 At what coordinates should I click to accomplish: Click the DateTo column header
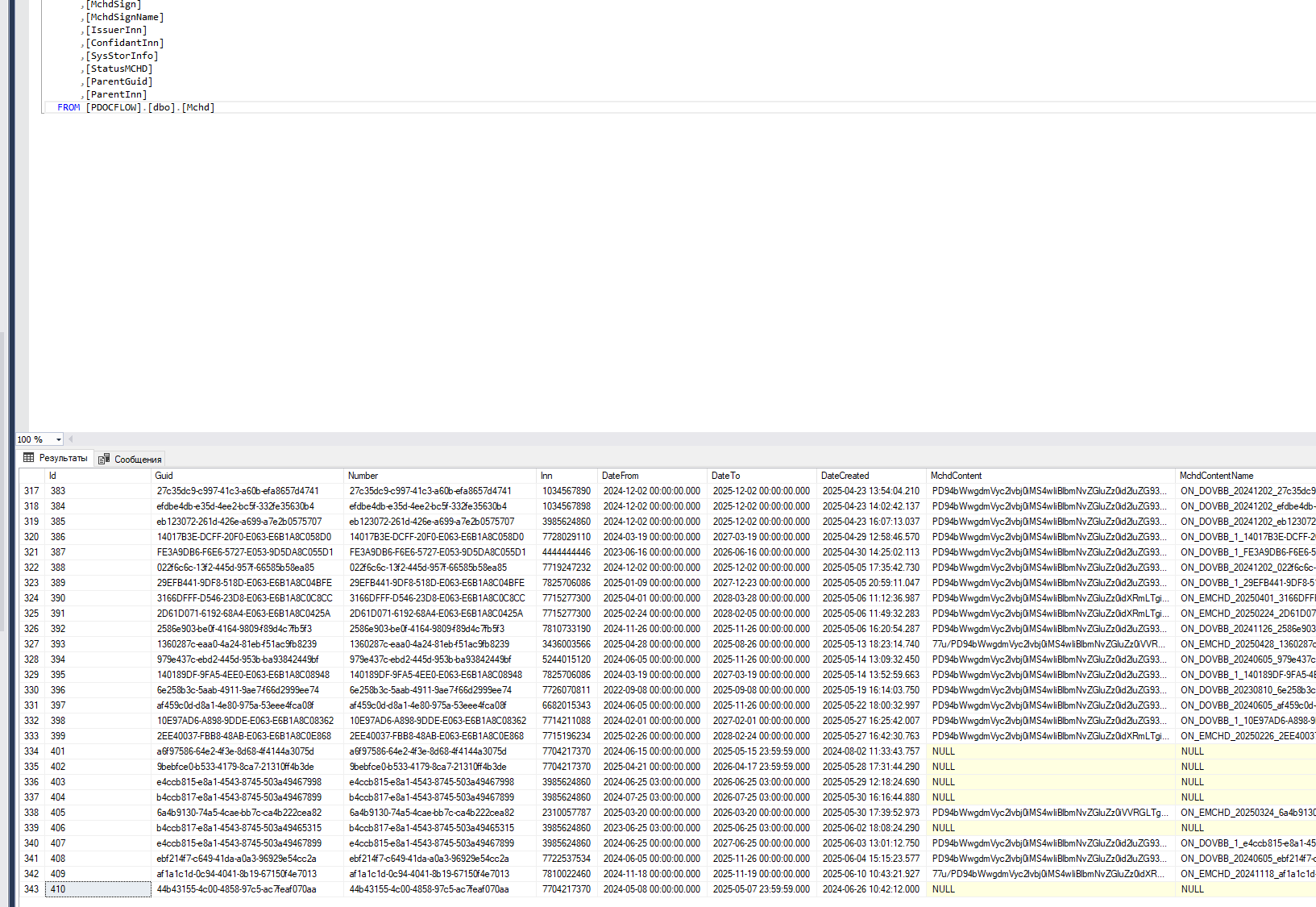[x=762, y=476]
